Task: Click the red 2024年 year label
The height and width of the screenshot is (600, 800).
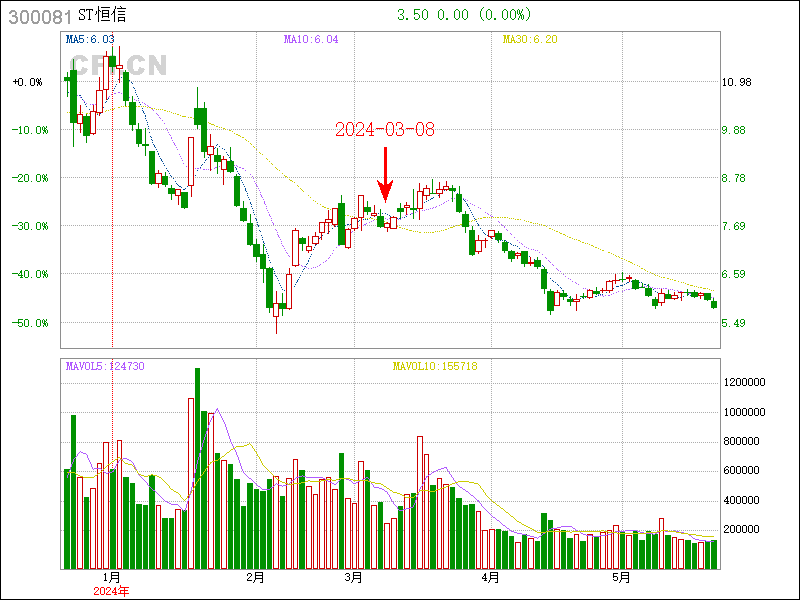Action: 111,591
